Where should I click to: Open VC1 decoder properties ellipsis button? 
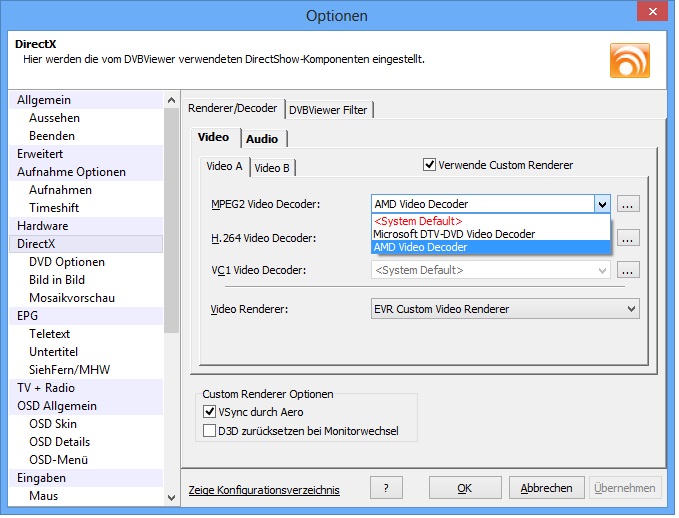(x=630, y=271)
